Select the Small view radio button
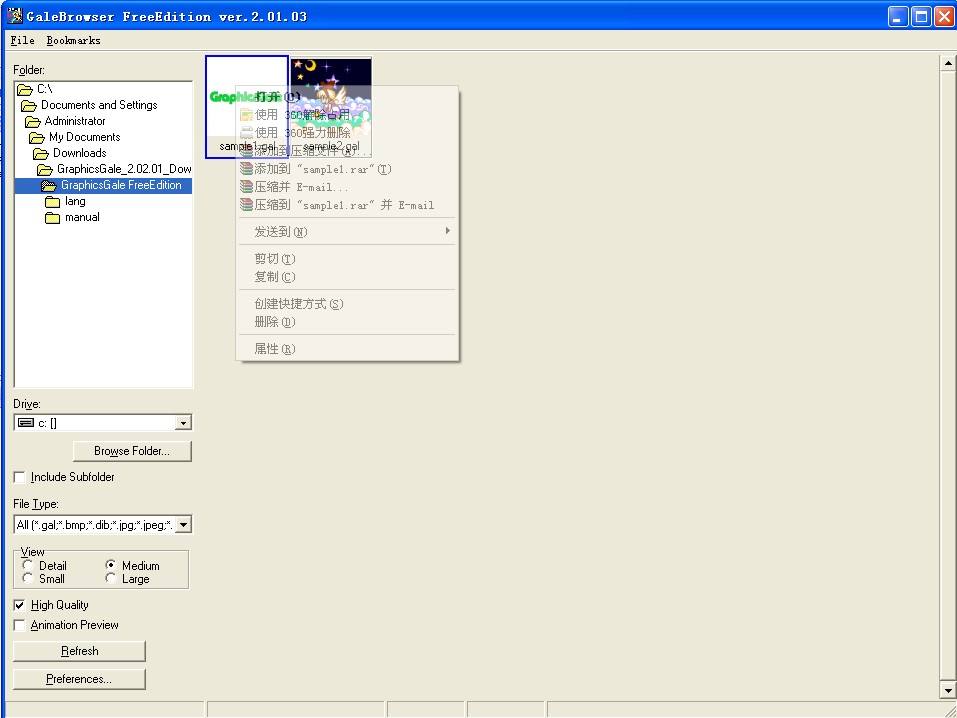 point(27,578)
